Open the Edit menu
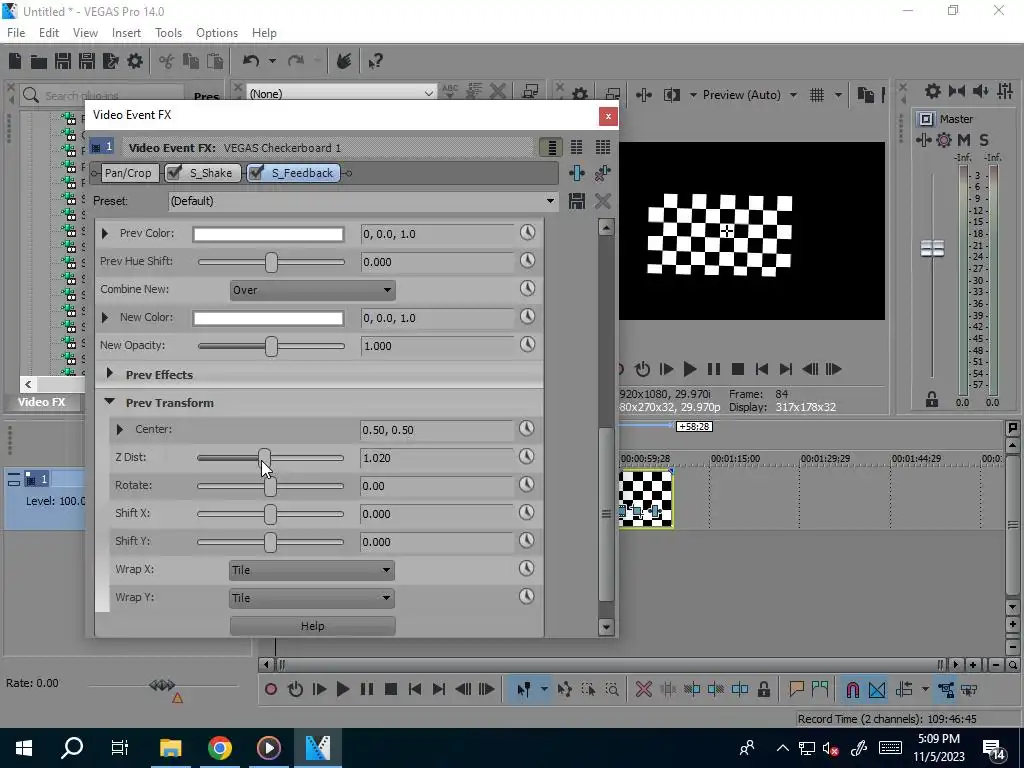1024x768 pixels. [x=49, y=33]
